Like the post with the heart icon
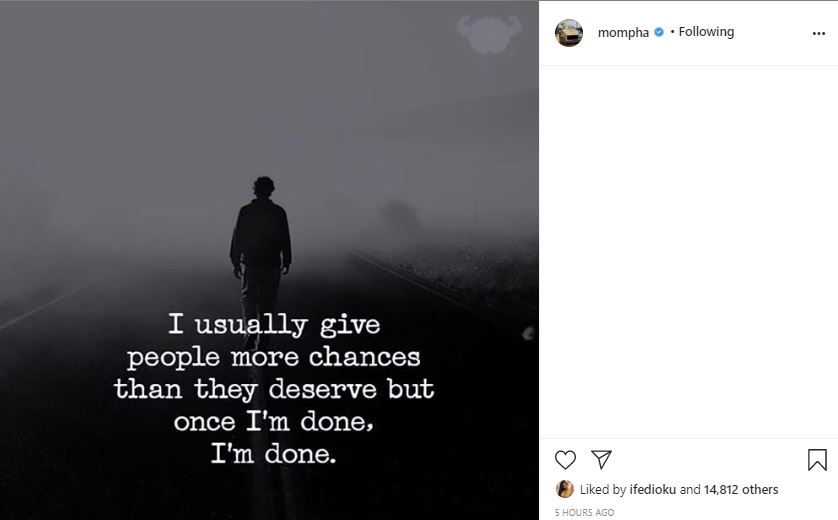This screenshot has width=838, height=520. pos(566,459)
